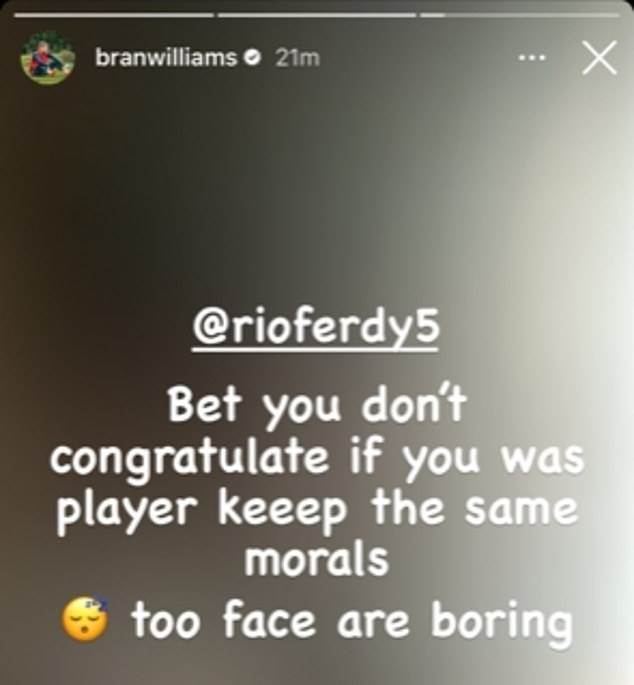This screenshot has height=685, width=634.
Task: Tap the sleeping face emoji
Action: (x=85, y=618)
